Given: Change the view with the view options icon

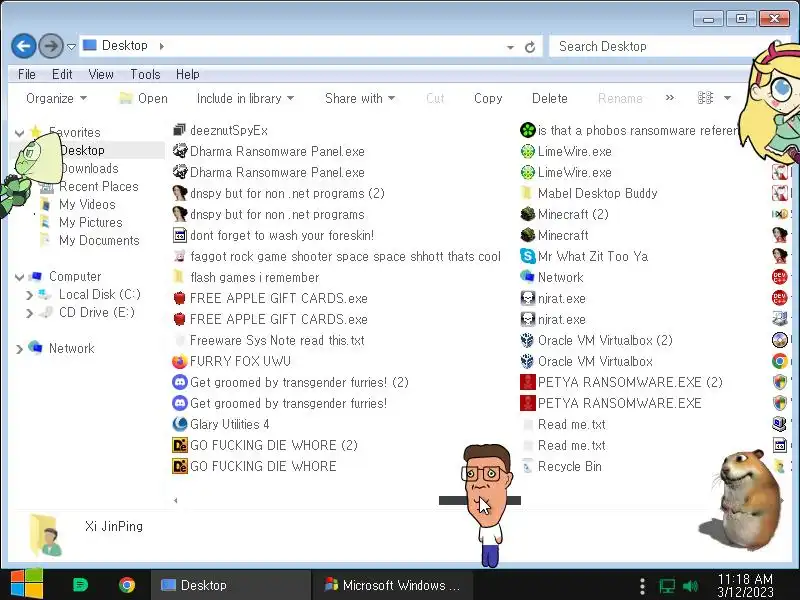Looking at the screenshot, I should click(705, 97).
